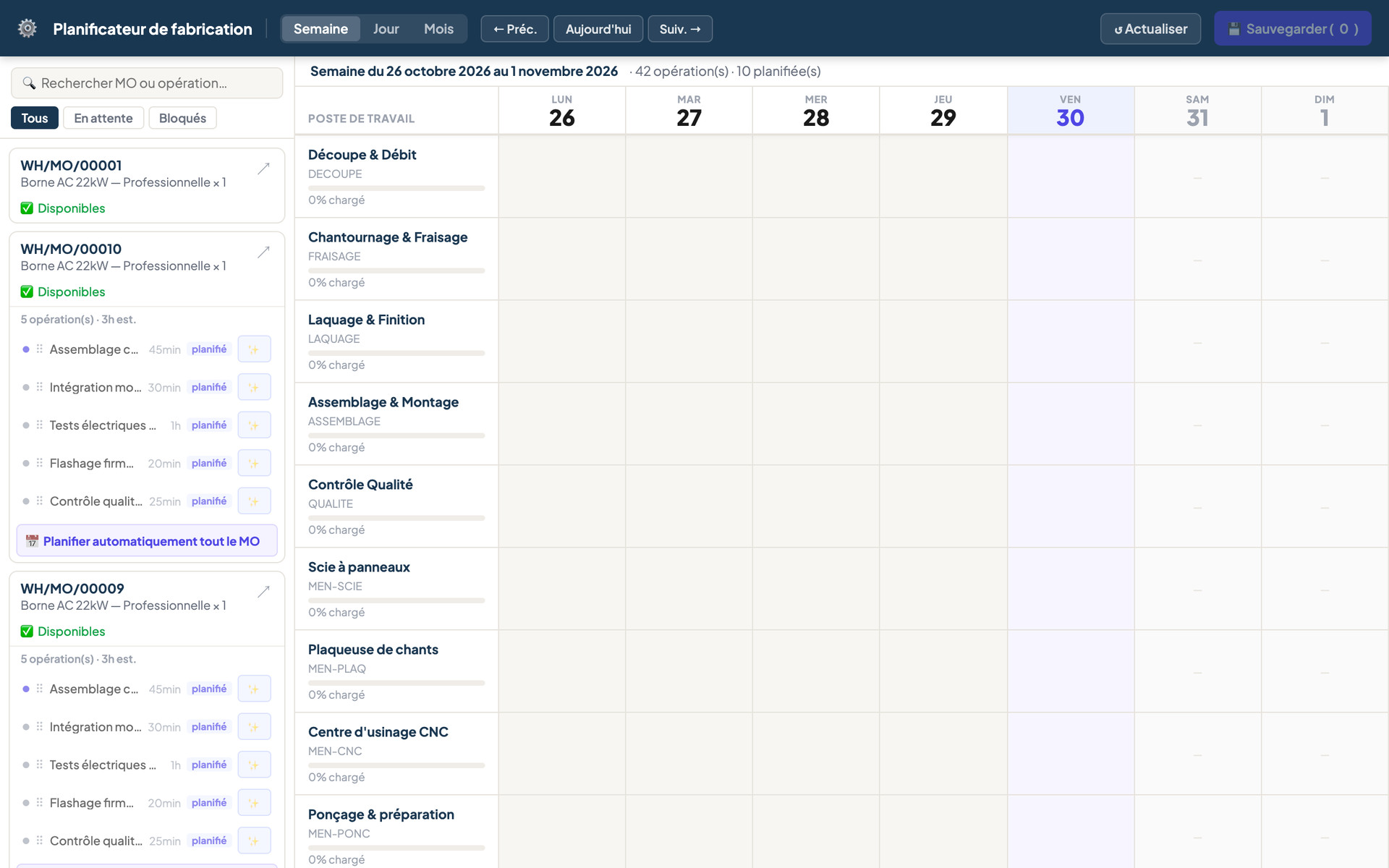Click Planifier automatiquement tout le MO

[x=147, y=541]
